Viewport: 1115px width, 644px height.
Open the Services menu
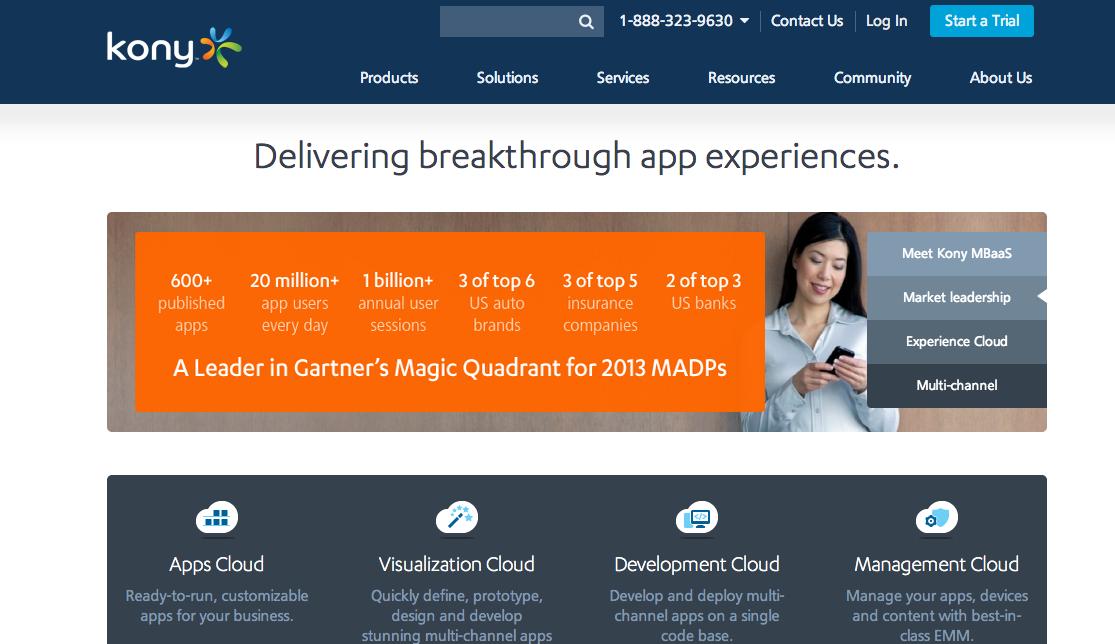point(623,77)
